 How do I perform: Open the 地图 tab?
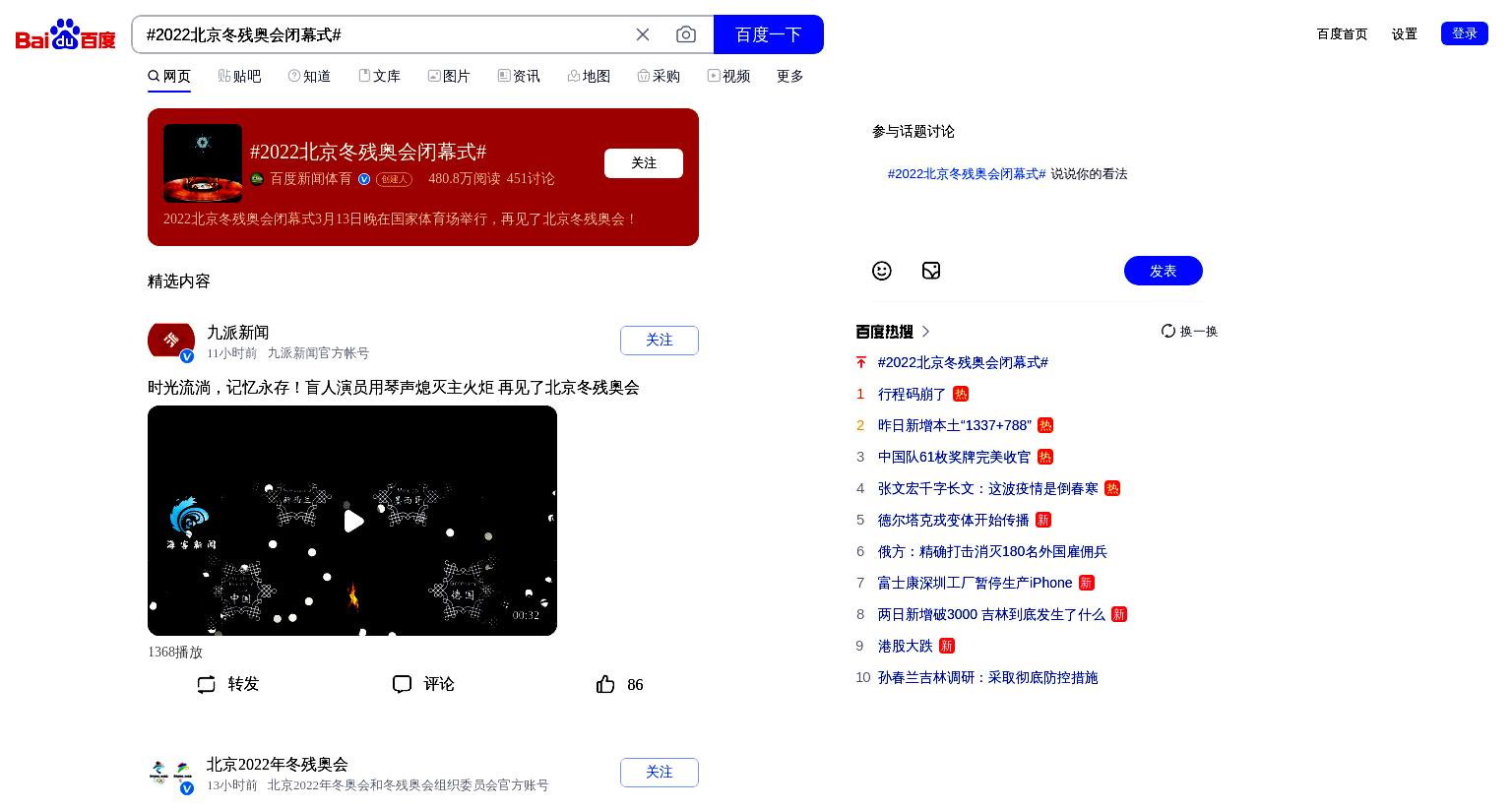[x=589, y=76]
